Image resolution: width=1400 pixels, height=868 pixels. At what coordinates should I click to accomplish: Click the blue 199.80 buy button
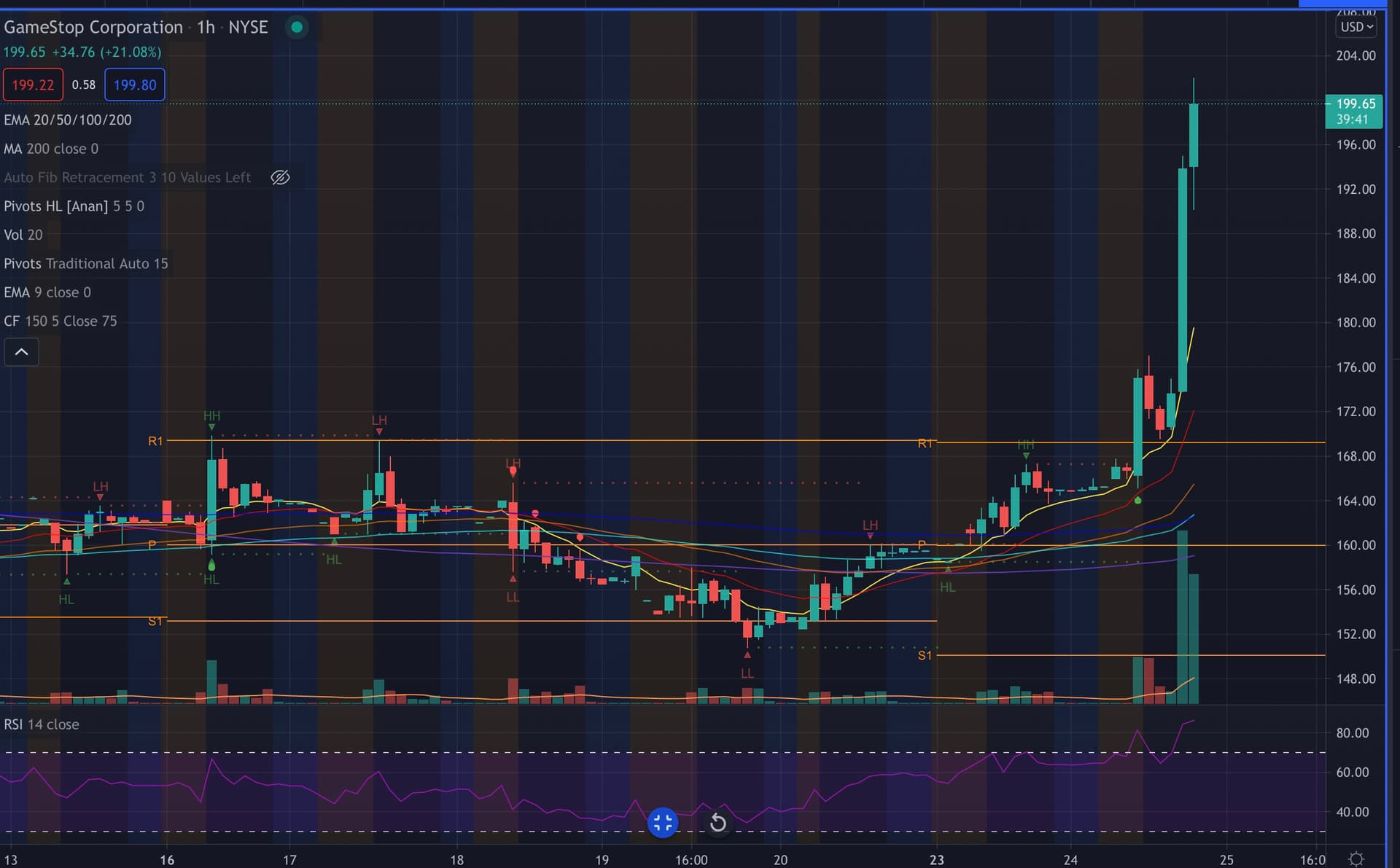[135, 85]
